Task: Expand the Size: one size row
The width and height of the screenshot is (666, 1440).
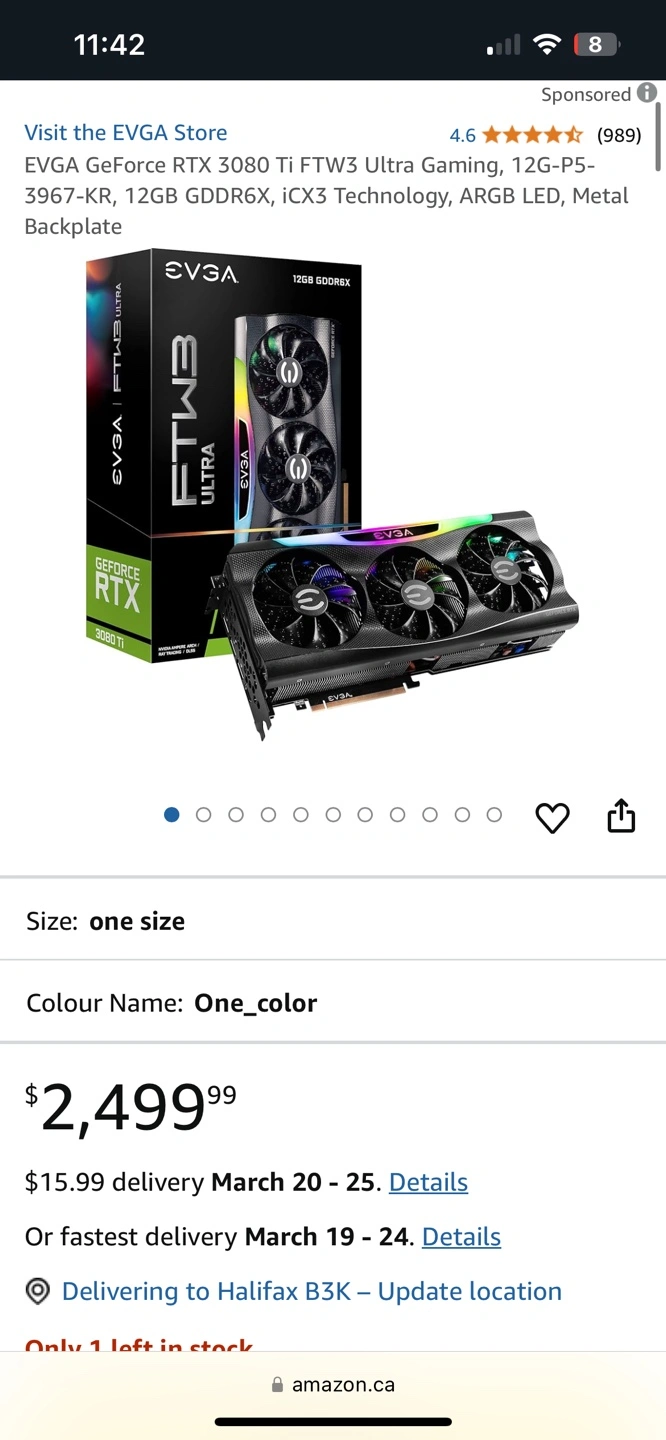Action: [x=333, y=921]
